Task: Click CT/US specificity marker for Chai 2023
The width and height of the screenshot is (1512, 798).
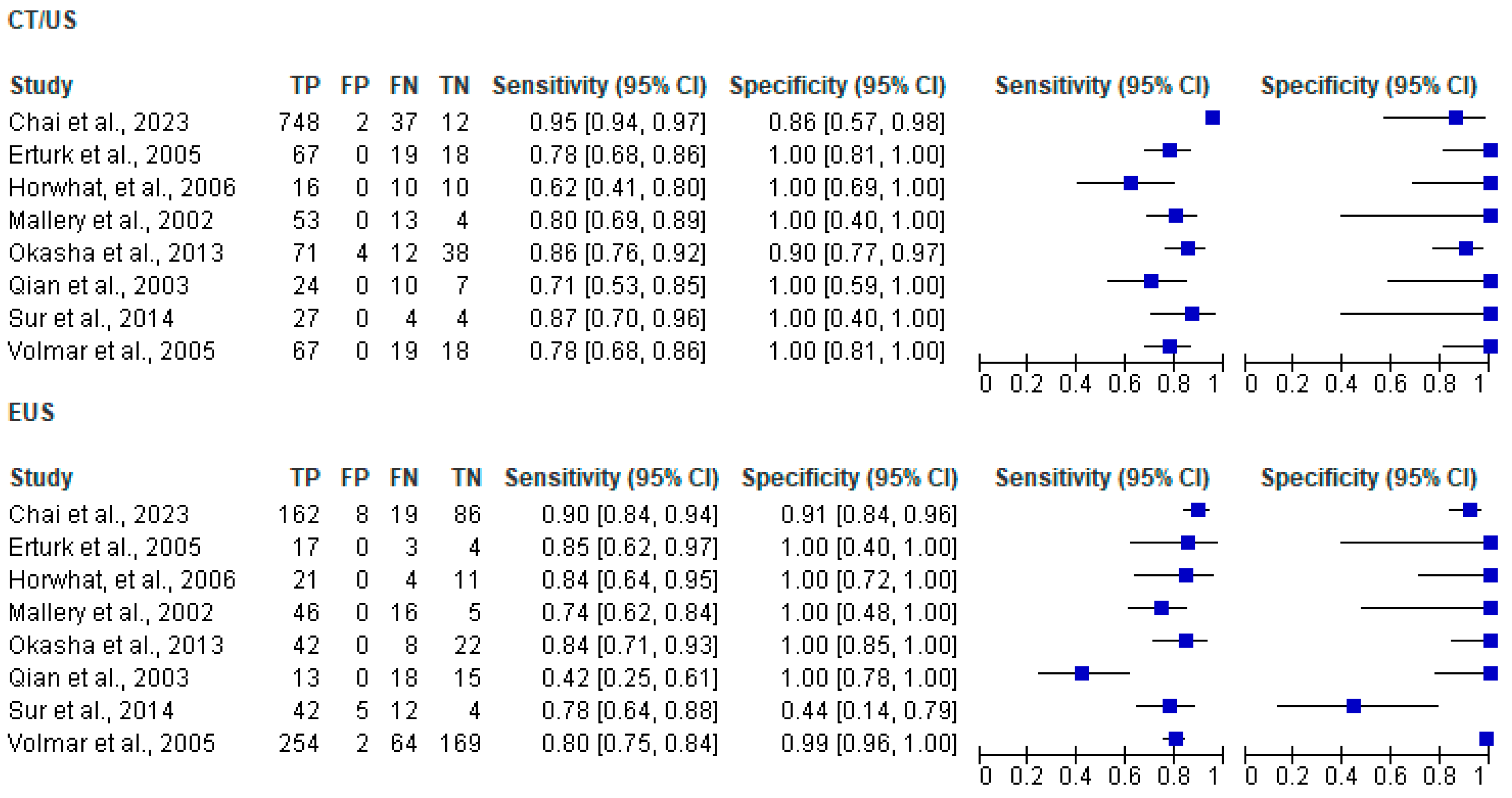Action: [x=1456, y=118]
